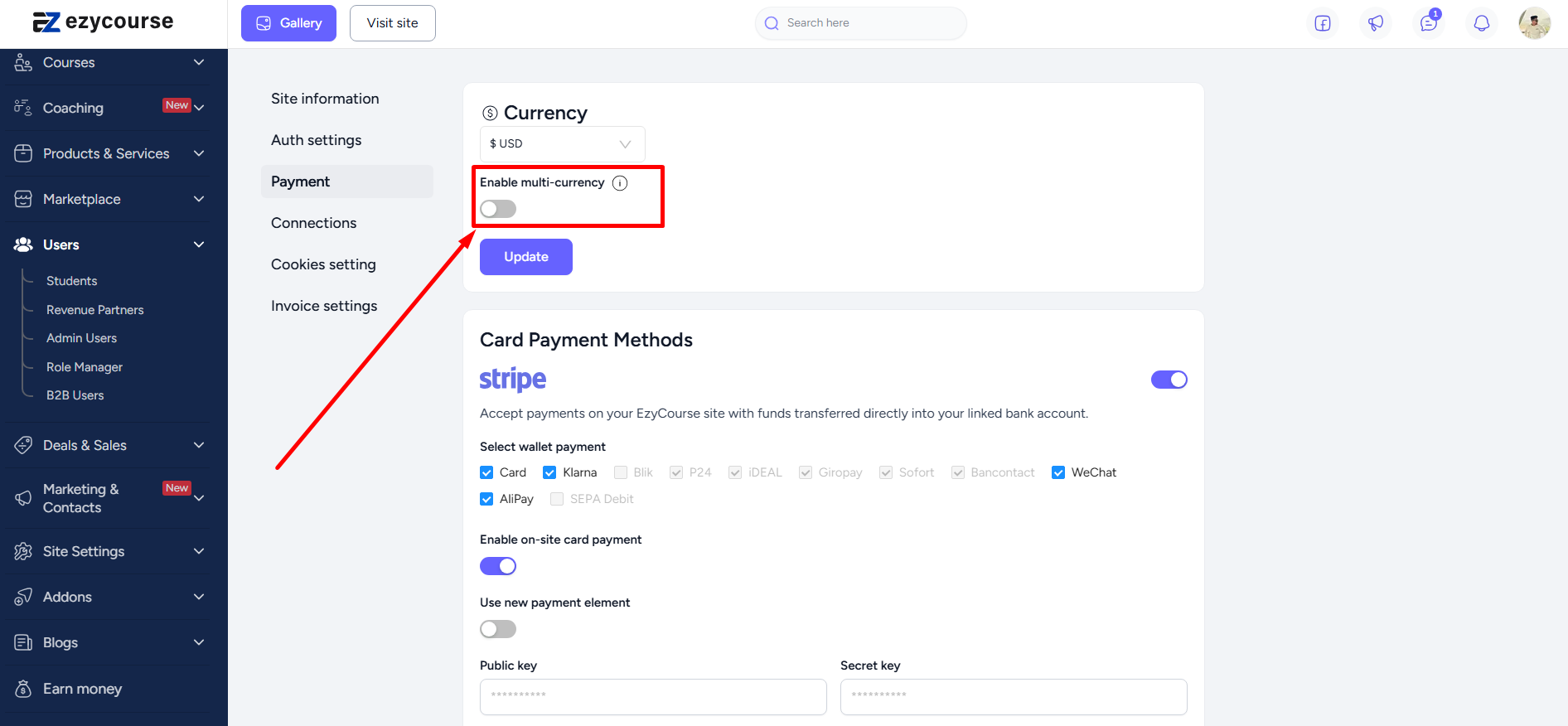Turn on Use new payment element toggle
This screenshot has width=1568, height=726.
498,629
